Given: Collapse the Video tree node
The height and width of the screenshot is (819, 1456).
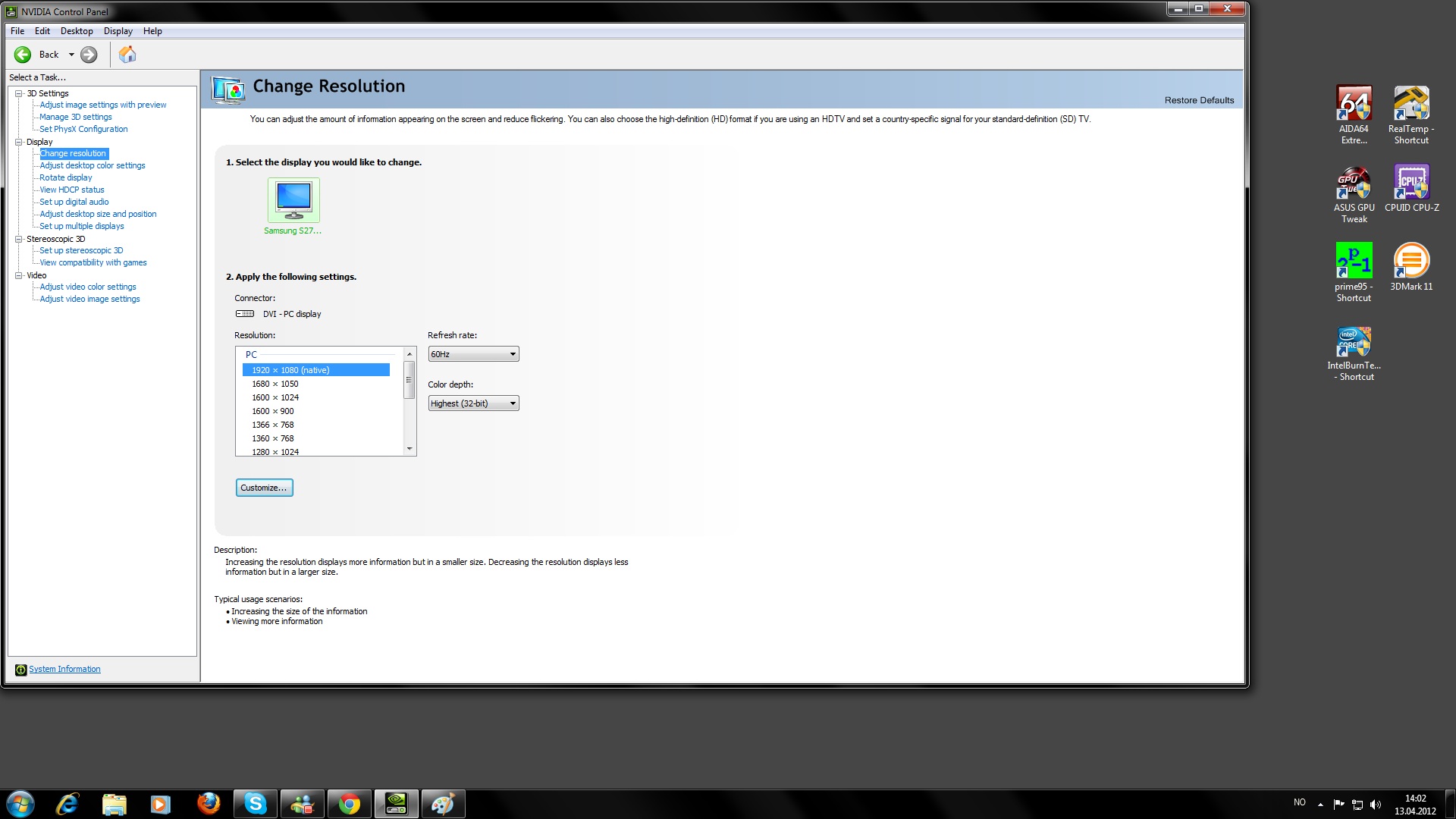Looking at the screenshot, I should click(19, 275).
